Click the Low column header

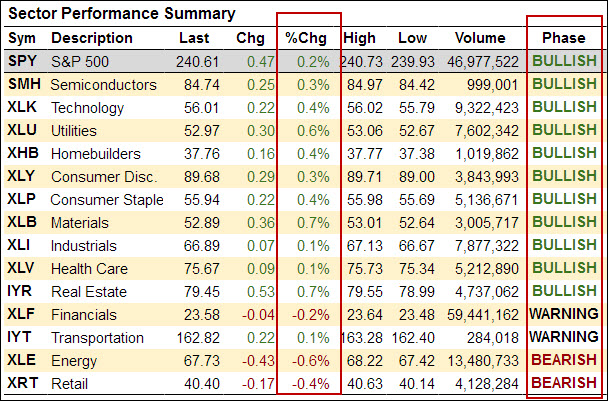point(412,38)
